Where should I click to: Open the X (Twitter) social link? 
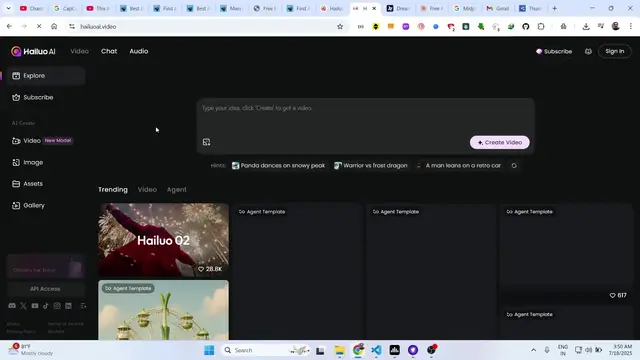pyautogui.click(x=23, y=306)
